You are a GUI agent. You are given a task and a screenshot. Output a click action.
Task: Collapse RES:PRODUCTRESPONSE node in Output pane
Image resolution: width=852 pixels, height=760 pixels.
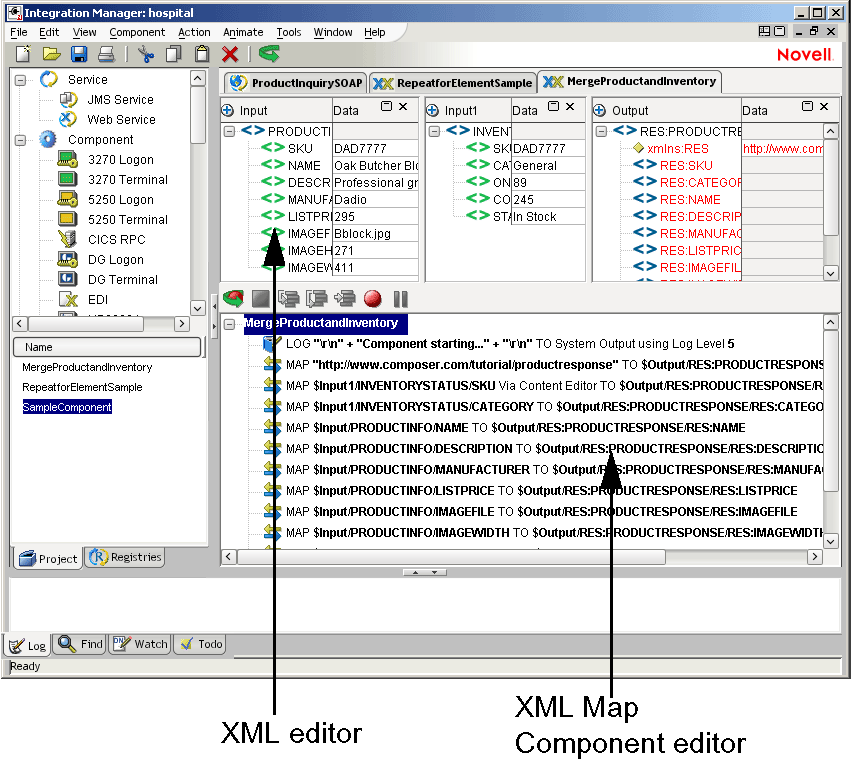pyautogui.click(x=601, y=131)
